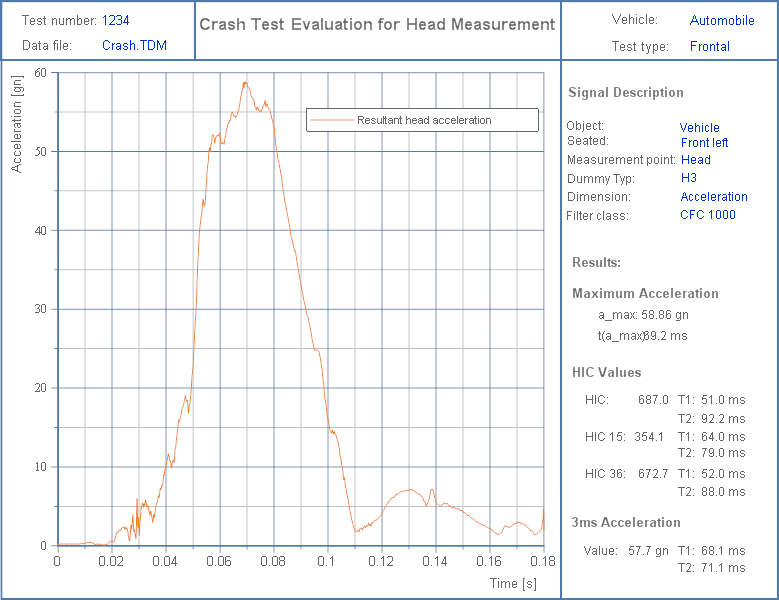Click the HIC 36 value 672.7
779x600 pixels.
tap(653, 474)
